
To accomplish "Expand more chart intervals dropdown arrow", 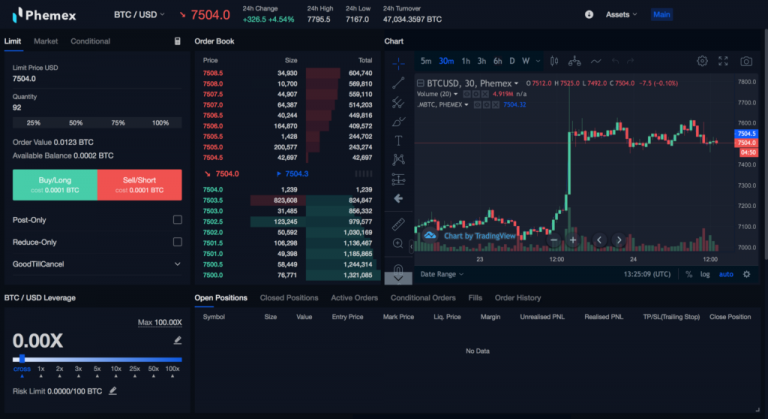I will tap(538, 61).
